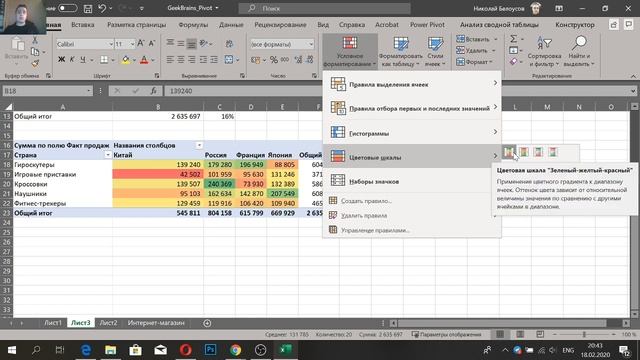
Task: Click the fill color bucket icon
Action: tap(126, 60)
